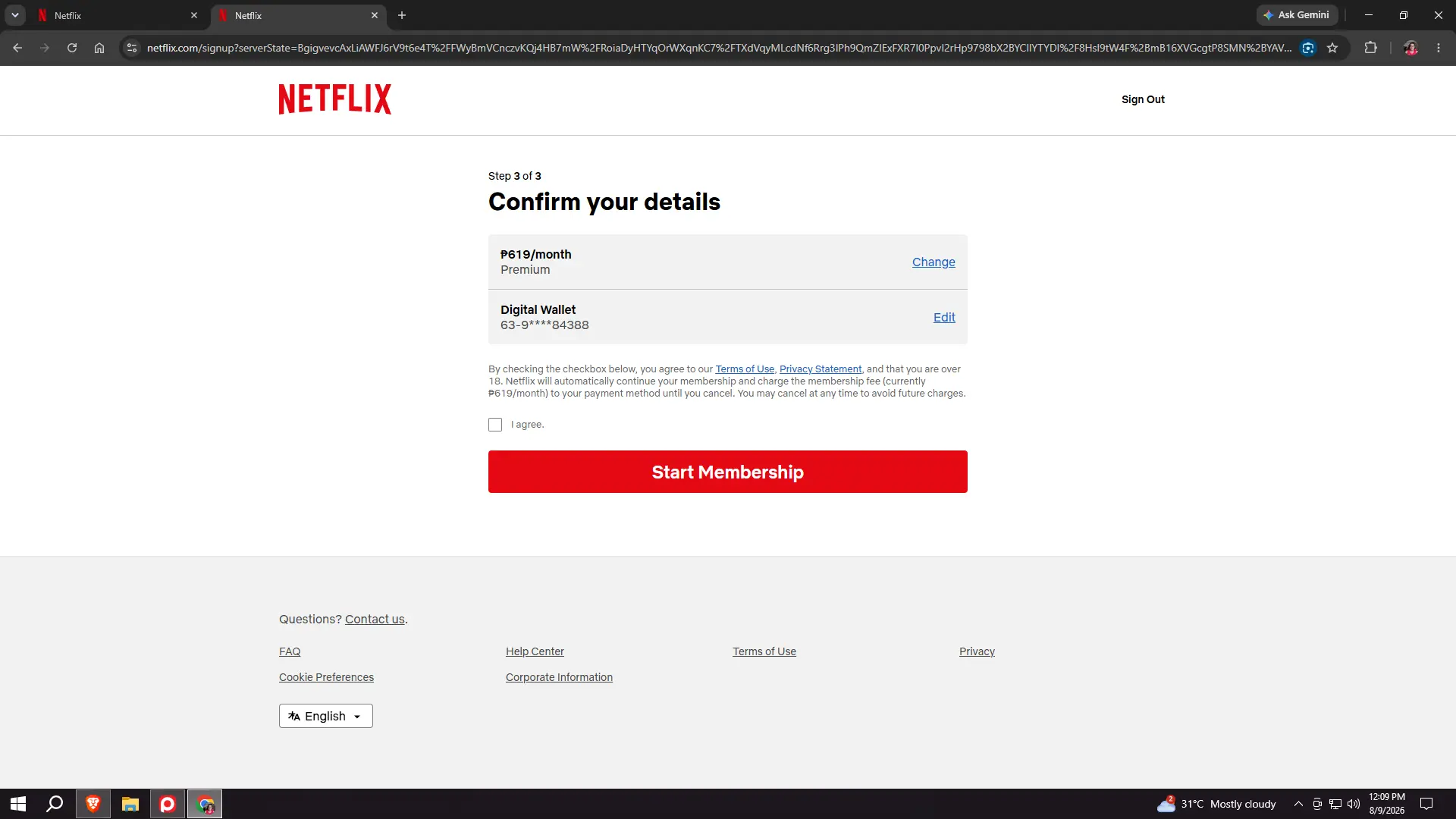Open the Windows Start menu
Viewport: 1456px width, 819px height.
click(x=18, y=804)
